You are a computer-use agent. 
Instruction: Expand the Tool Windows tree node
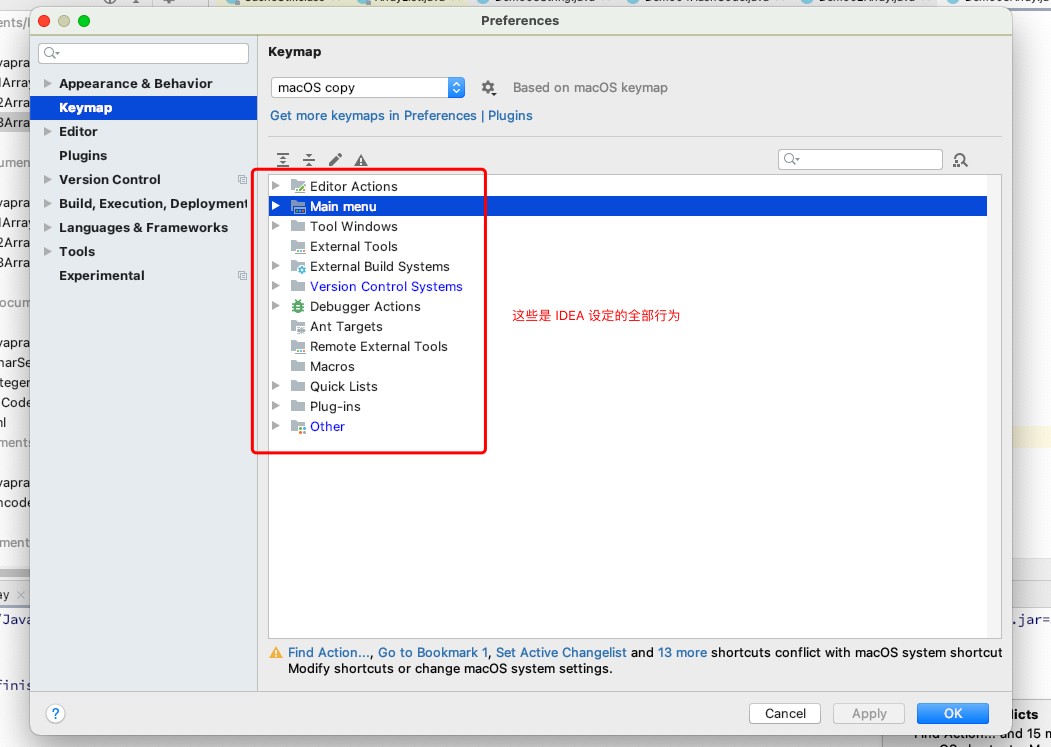pos(275,226)
